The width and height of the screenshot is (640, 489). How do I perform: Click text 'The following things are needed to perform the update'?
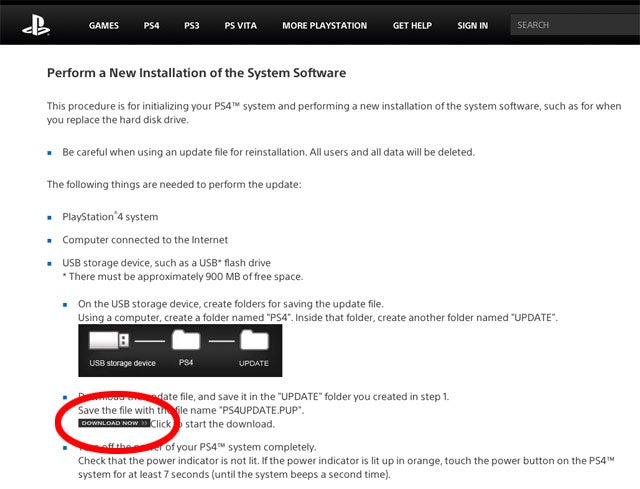(174, 184)
